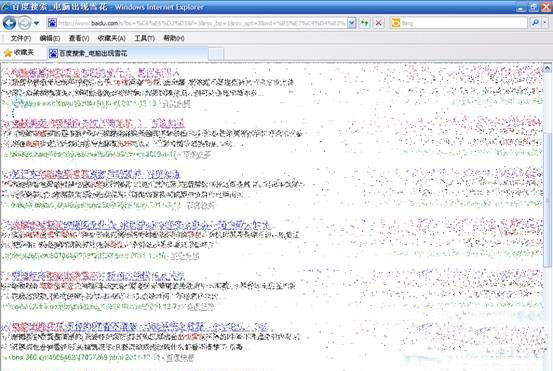
Task: Open the recent pages dropdown arrow
Action: click(x=36, y=24)
